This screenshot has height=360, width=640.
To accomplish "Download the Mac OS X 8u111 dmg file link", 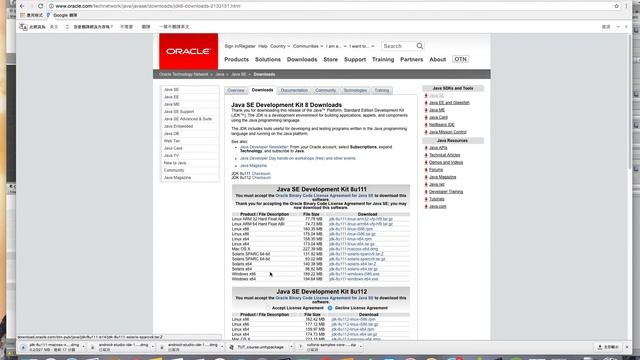I will pyautogui.click(x=353, y=249).
